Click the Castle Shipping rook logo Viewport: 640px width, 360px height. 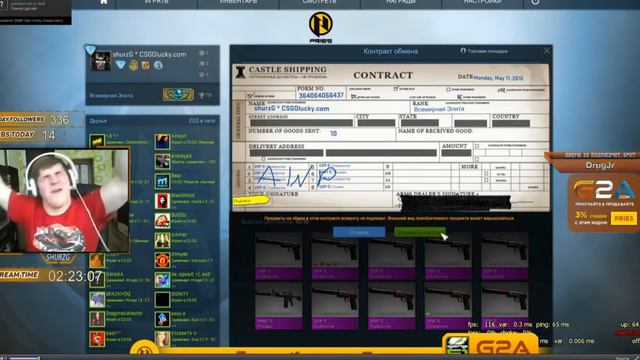click(x=240, y=72)
